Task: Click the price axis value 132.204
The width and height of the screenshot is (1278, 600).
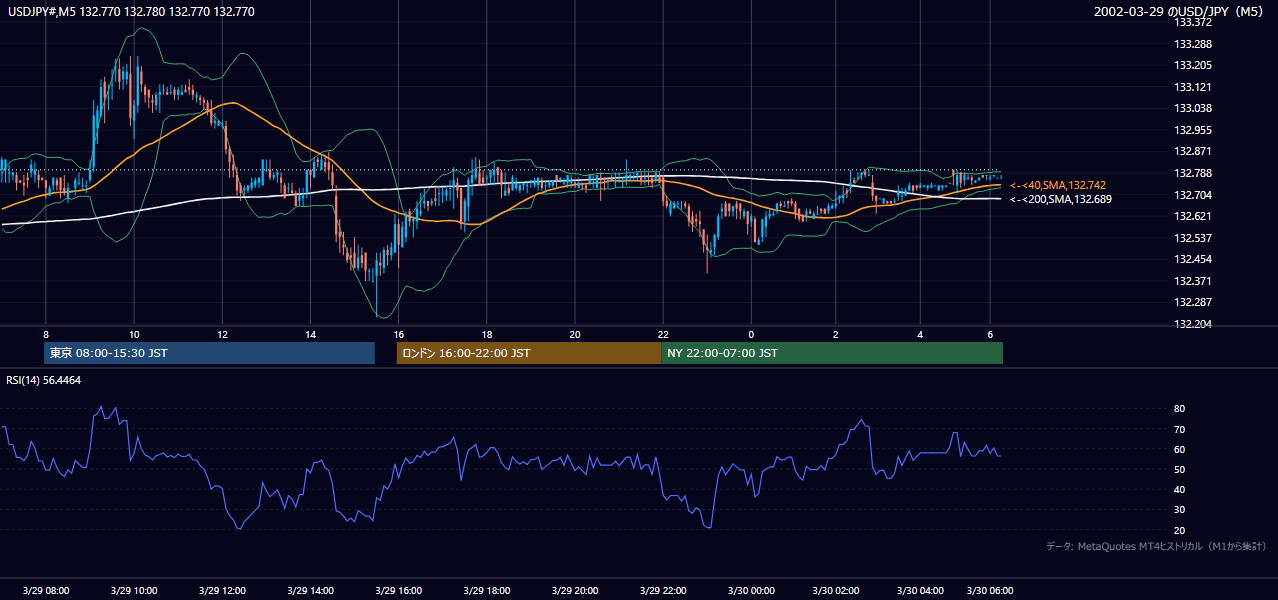Action: (x=1193, y=324)
